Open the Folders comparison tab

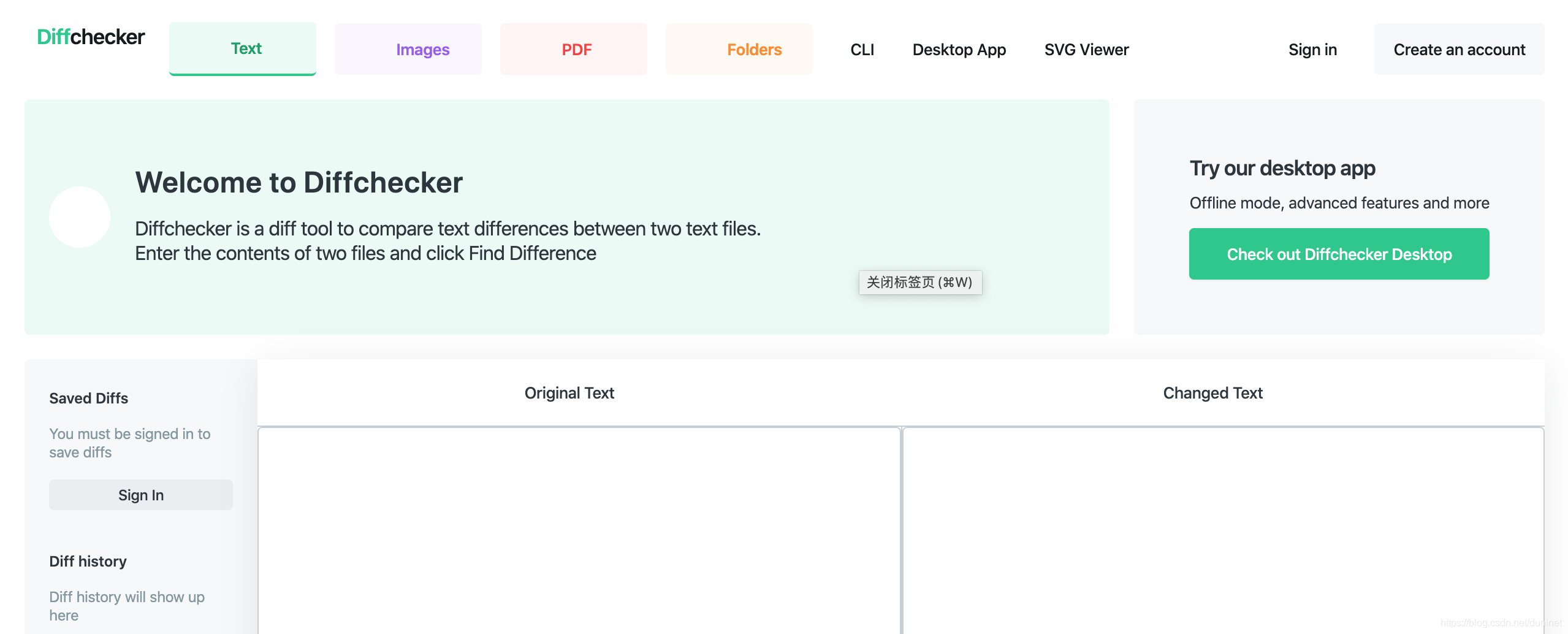coord(739,49)
